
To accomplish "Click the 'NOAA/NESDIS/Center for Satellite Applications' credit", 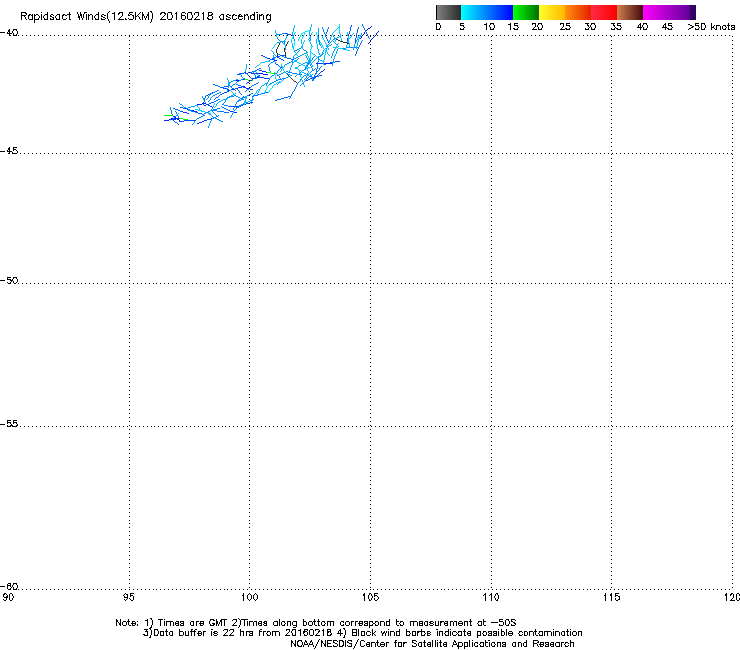I will (432, 644).
